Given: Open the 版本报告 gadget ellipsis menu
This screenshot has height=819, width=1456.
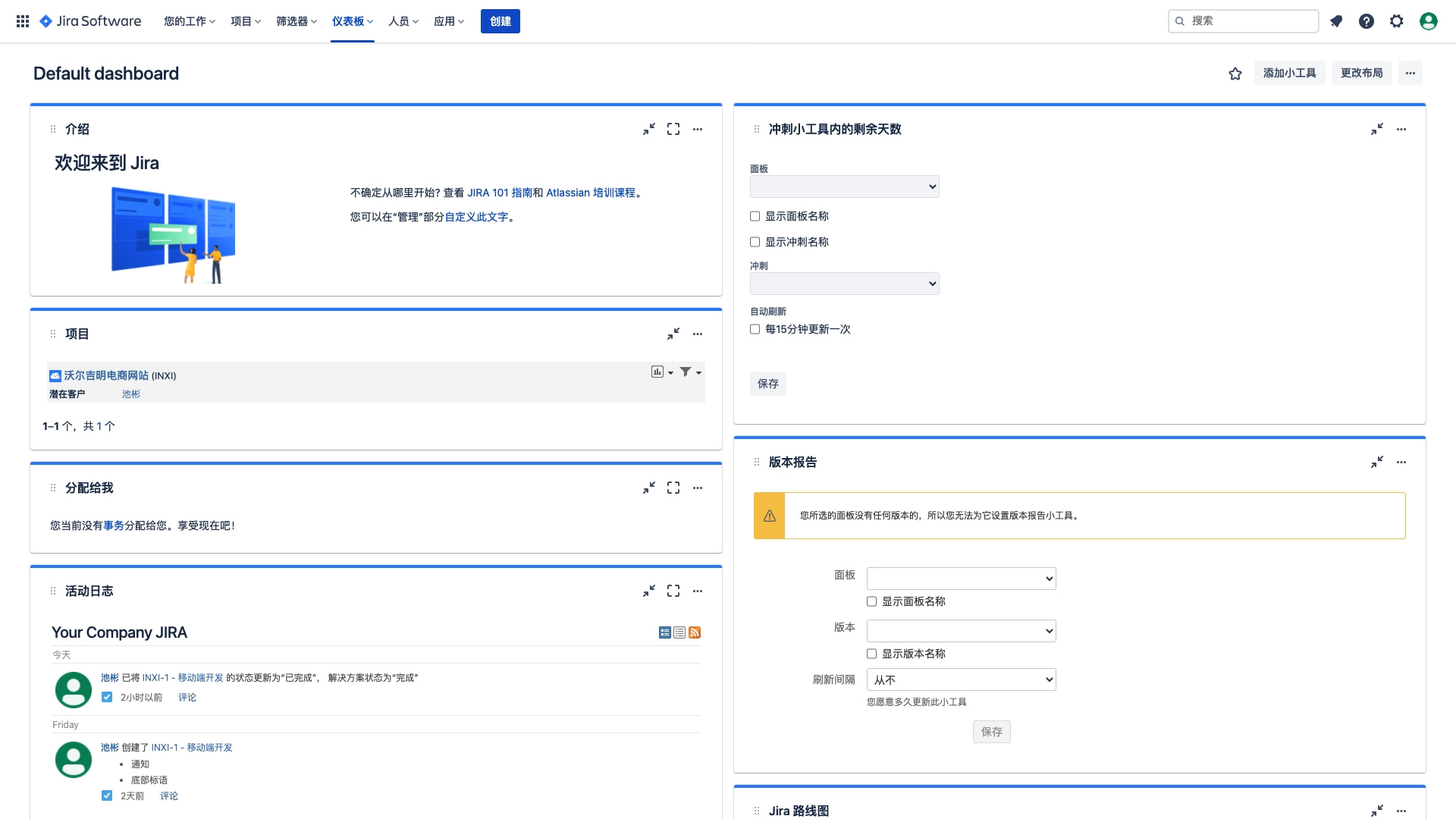Looking at the screenshot, I should coord(1401,463).
